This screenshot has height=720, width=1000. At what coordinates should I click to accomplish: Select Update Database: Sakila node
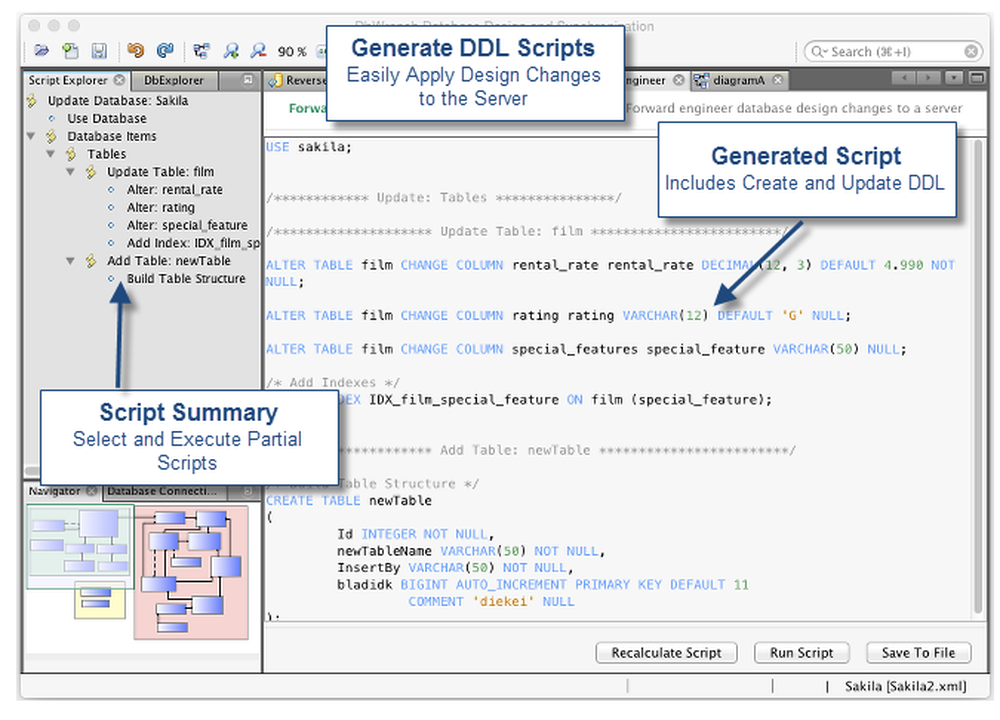pos(118,101)
